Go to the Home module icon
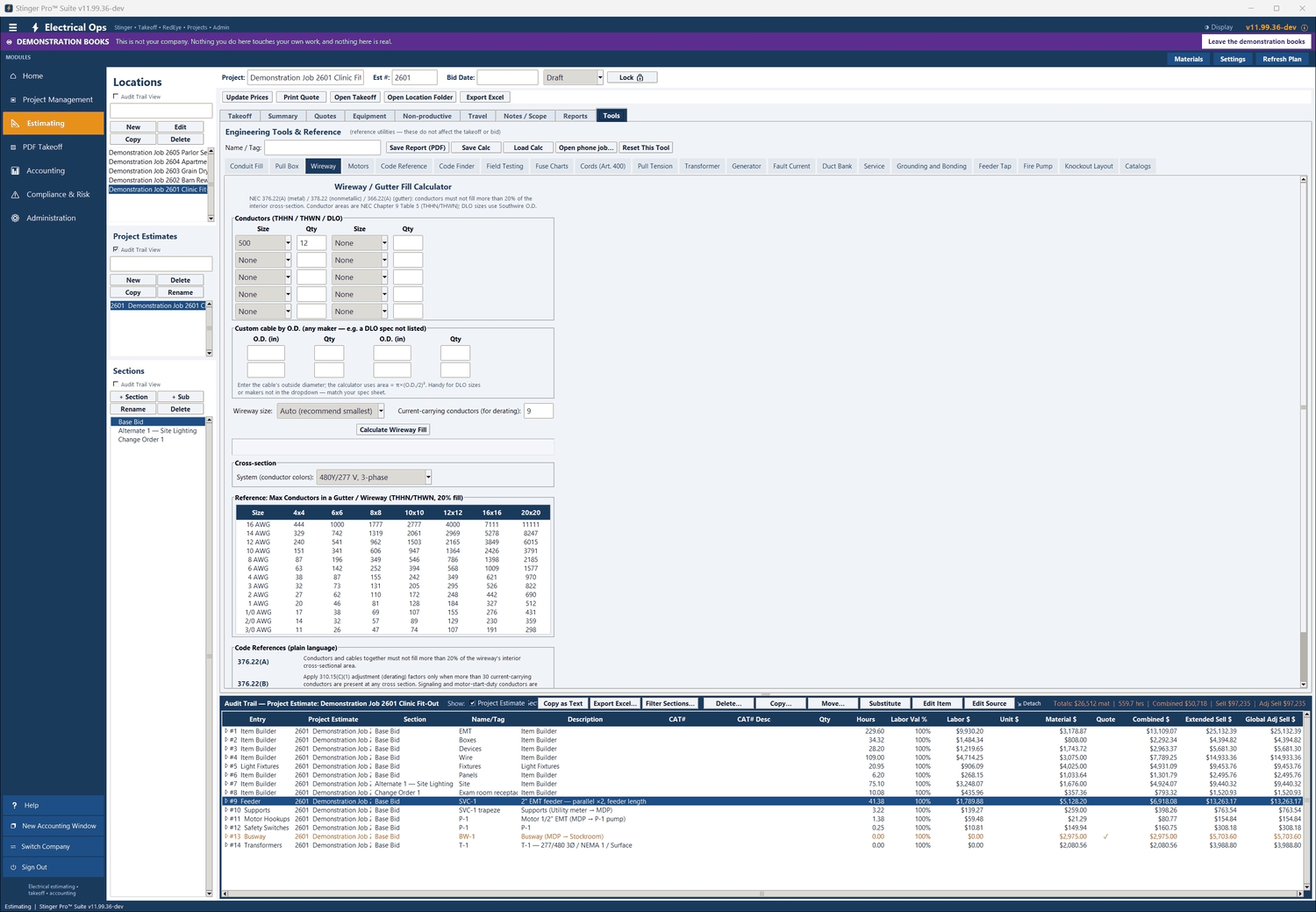This screenshot has height=912, width=1316. [13, 76]
